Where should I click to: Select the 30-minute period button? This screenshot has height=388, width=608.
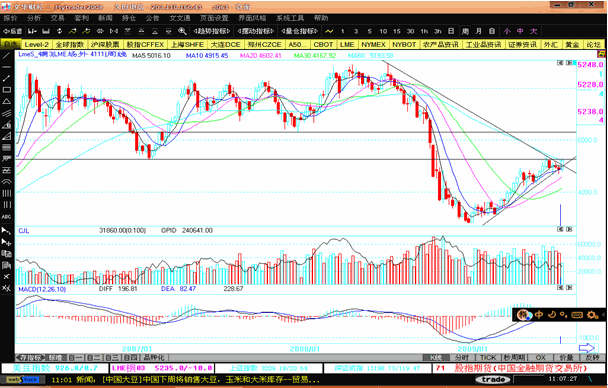coord(410,31)
